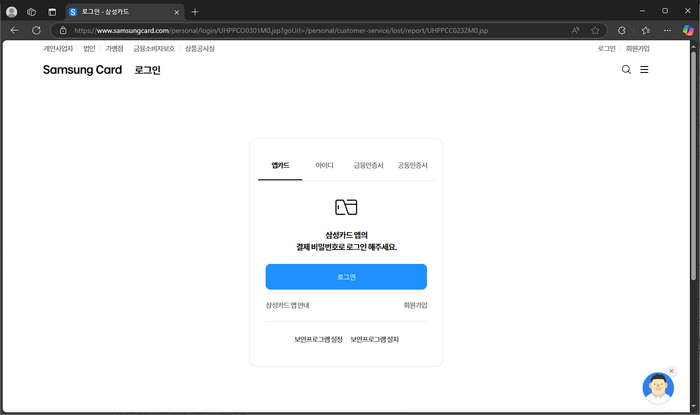Viewport: 700px width, 415px height.
Task: Click the blue 로그인 button
Action: click(346, 277)
